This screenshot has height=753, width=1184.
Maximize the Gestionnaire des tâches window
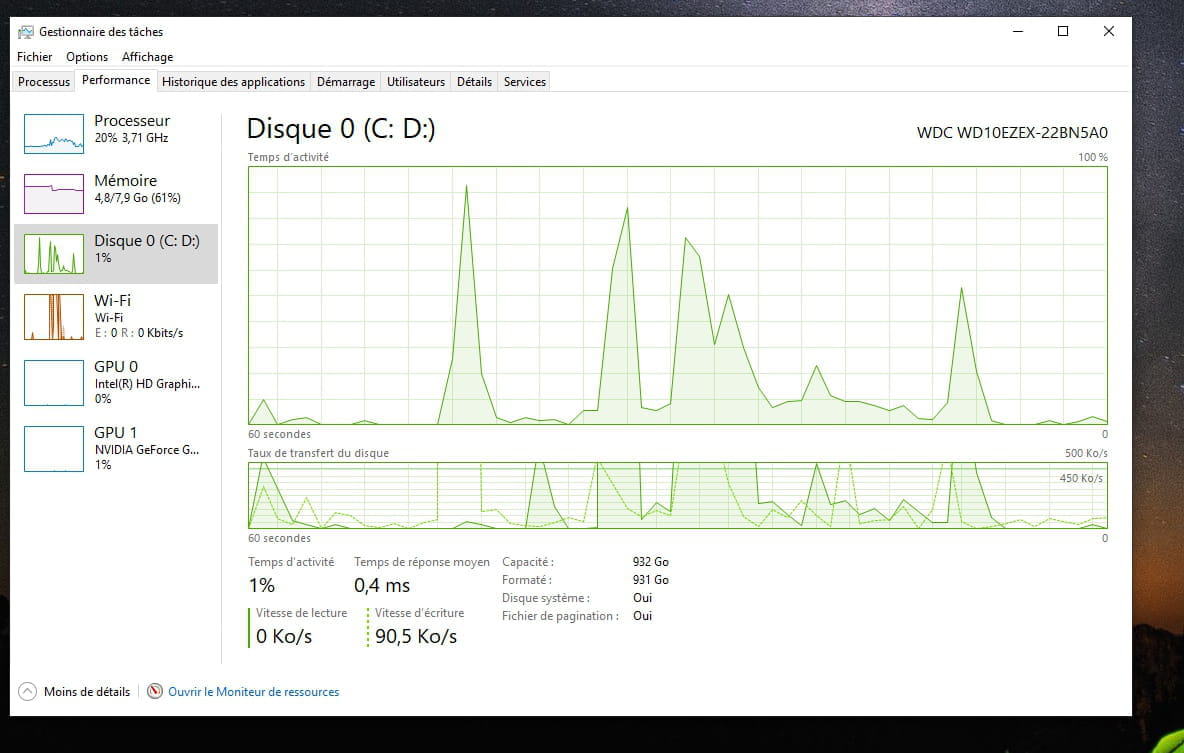(1062, 31)
